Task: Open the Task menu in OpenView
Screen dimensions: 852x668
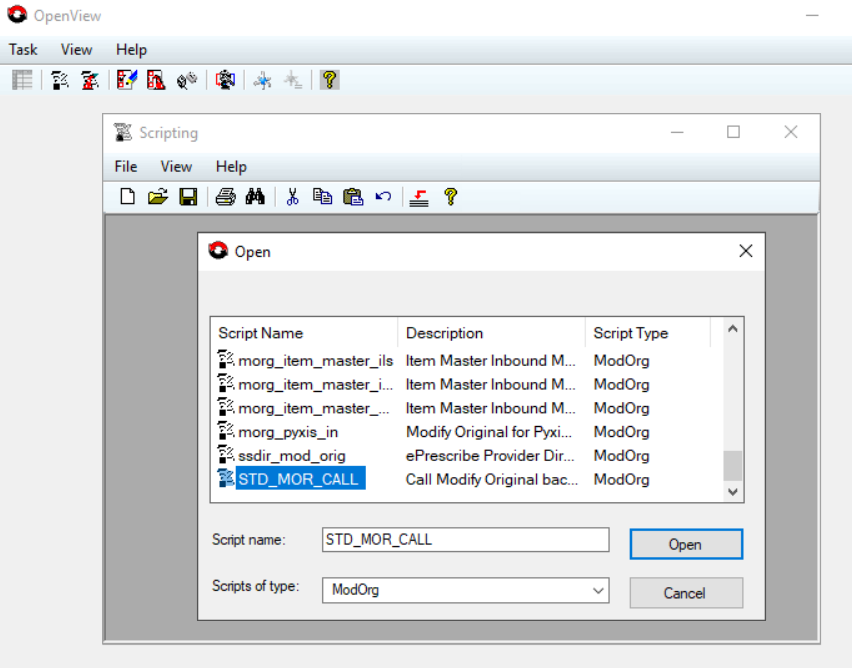Action: 23,49
